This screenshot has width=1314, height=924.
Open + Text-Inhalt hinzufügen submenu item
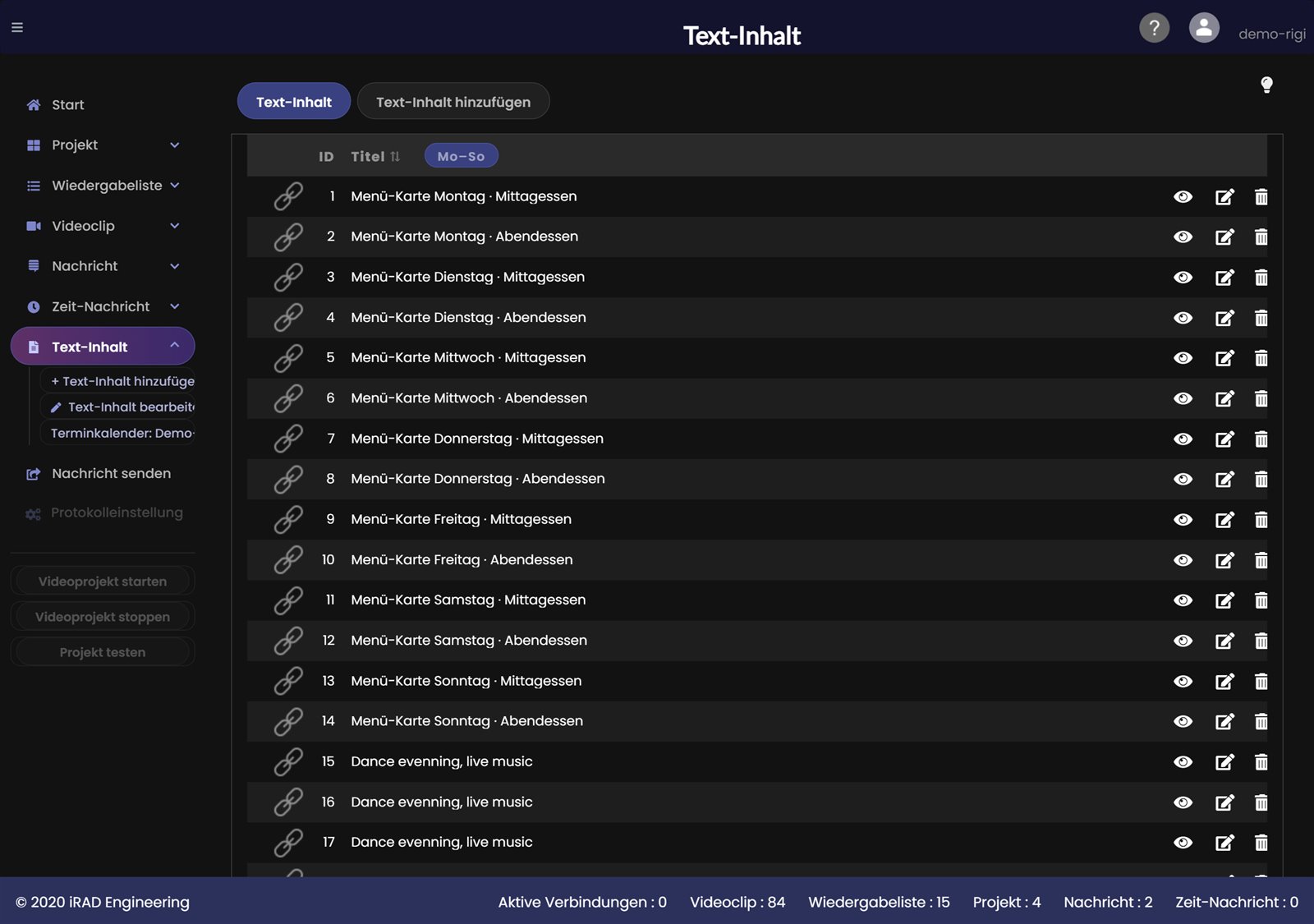pyautogui.click(x=119, y=381)
